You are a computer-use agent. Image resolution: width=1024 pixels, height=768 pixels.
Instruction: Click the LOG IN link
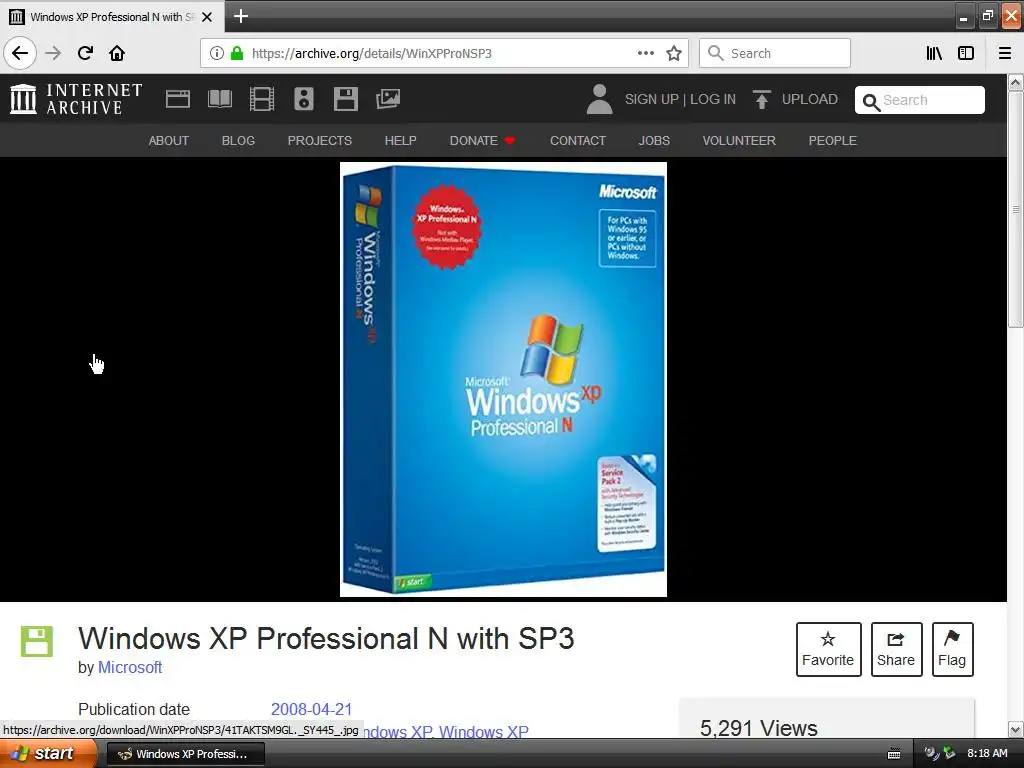click(x=712, y=99)
